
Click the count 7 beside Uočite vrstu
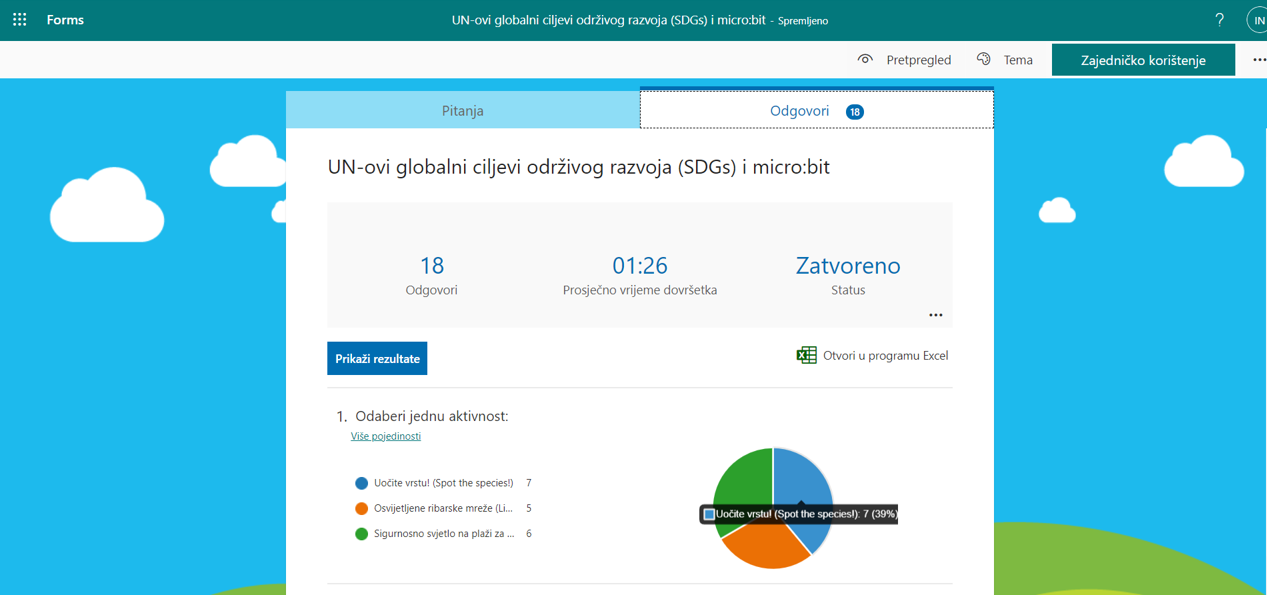pos(529,483)
